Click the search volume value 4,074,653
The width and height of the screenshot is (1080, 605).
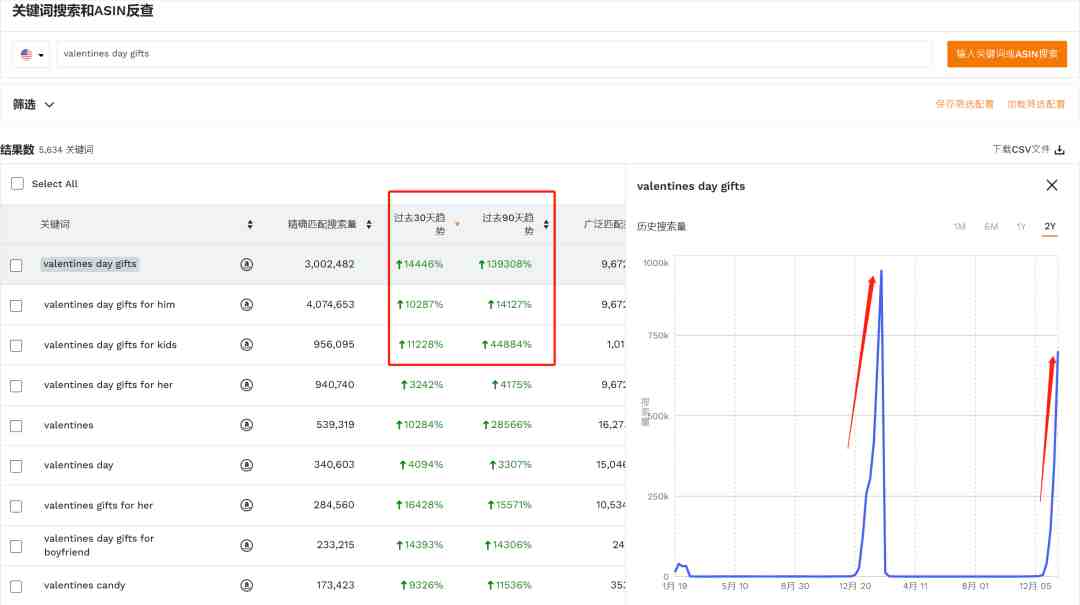tap(330, 305)
